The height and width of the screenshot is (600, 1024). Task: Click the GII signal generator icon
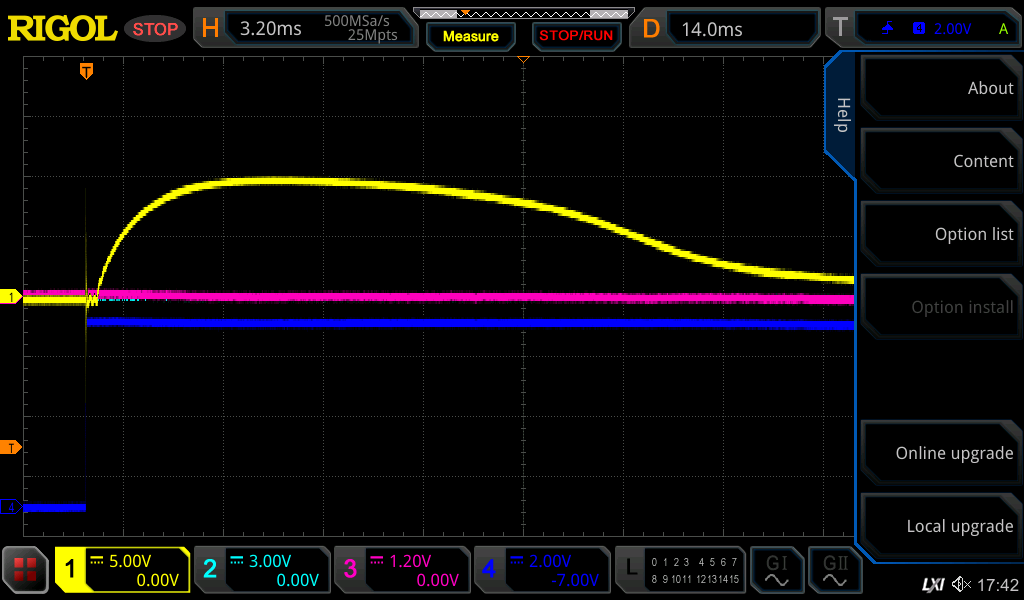coord(834,570)
